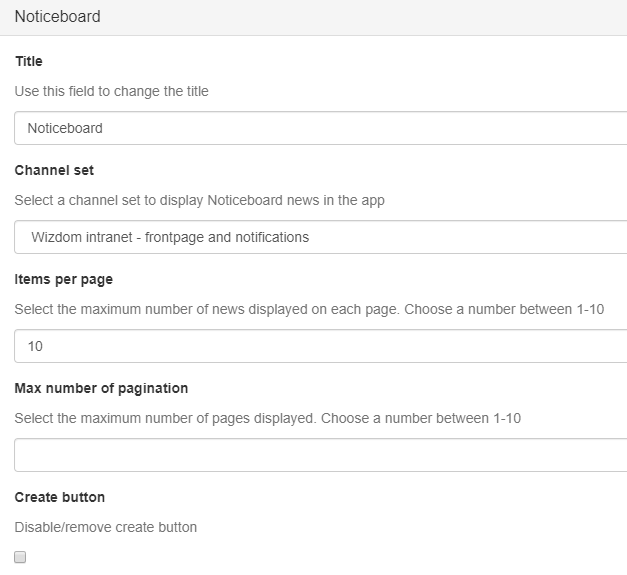Screen dimensions: 627x575
Task: Click the Noticeboard panel header
Action: click(57, 17)
